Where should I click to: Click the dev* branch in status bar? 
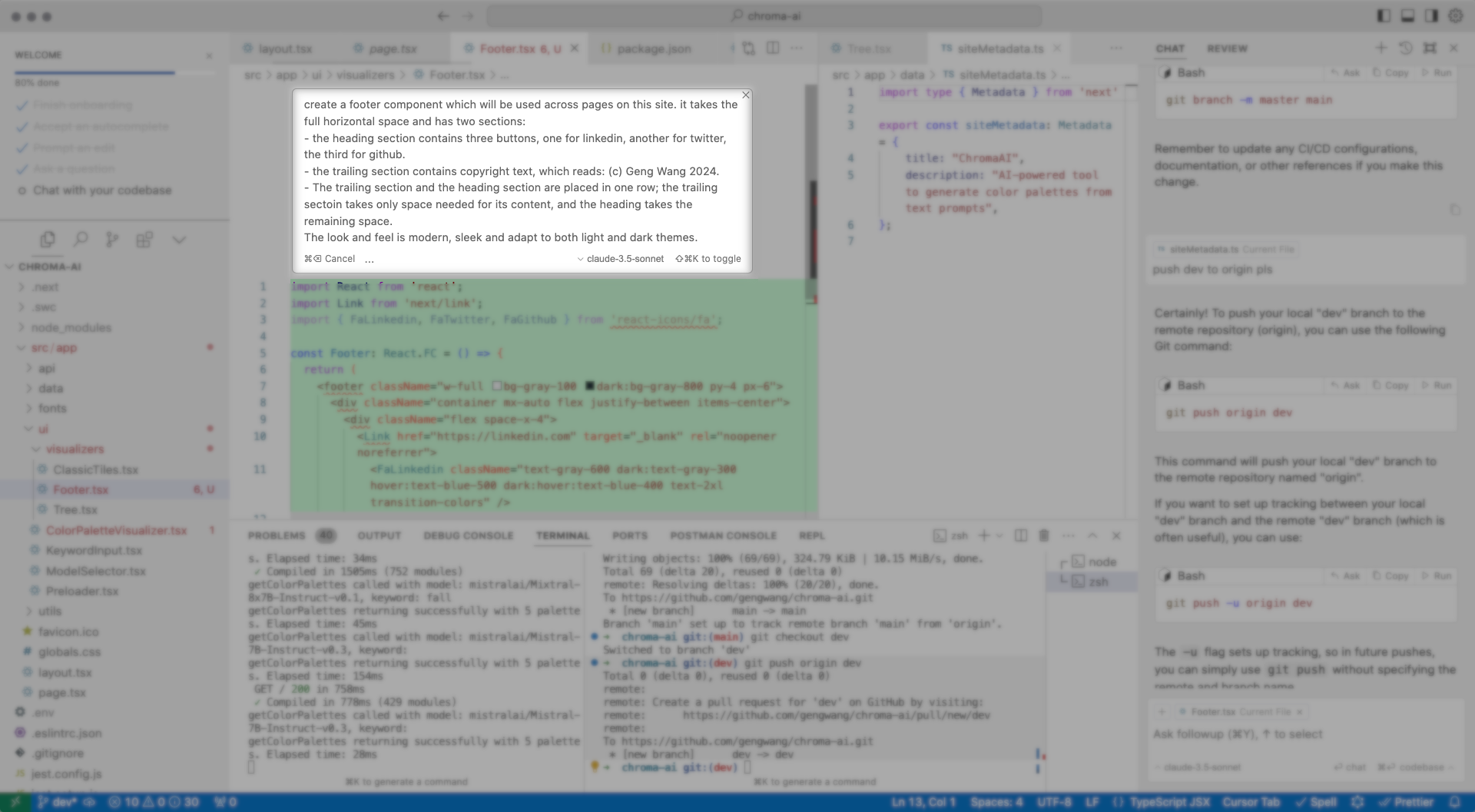point(56,802)
